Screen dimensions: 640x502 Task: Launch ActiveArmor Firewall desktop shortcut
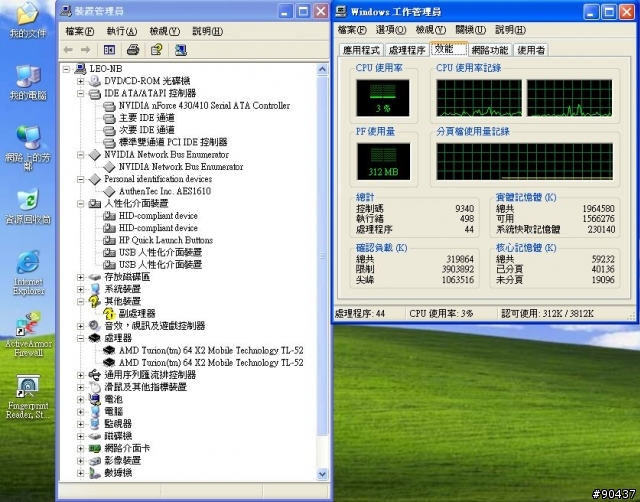point(28,335)
